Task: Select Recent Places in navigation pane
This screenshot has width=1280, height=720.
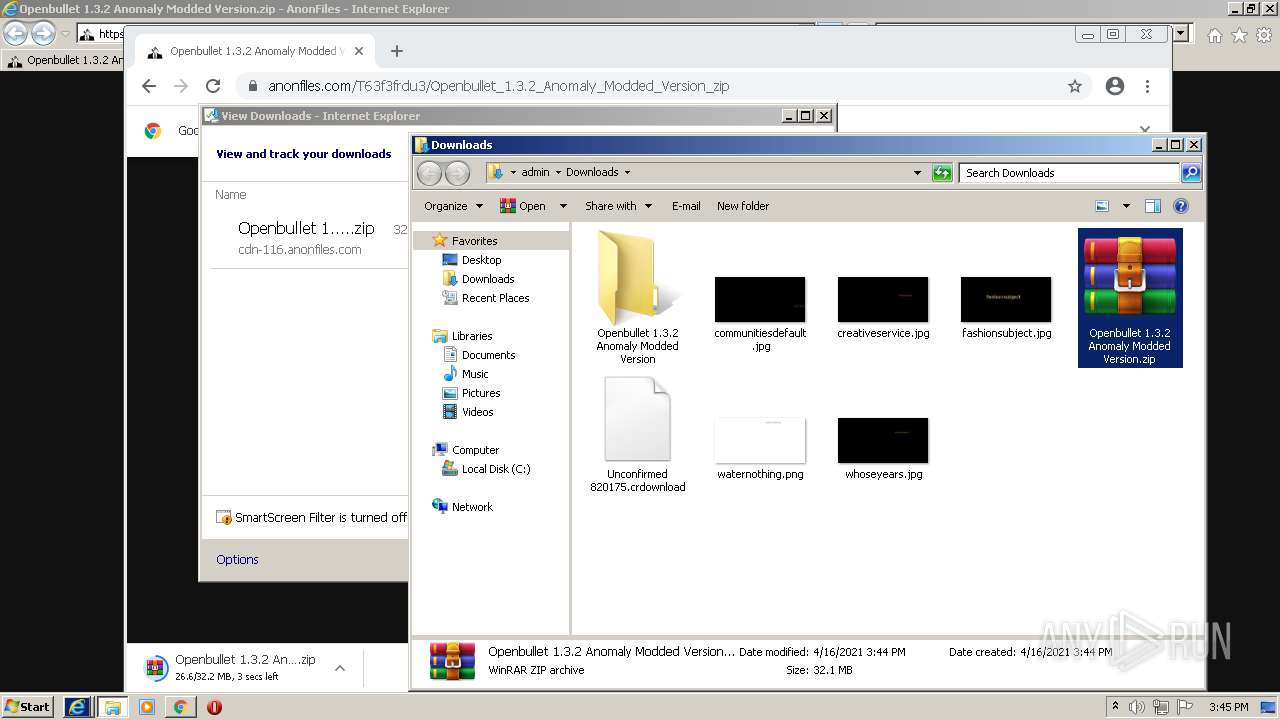Action: tap(495, 298)
